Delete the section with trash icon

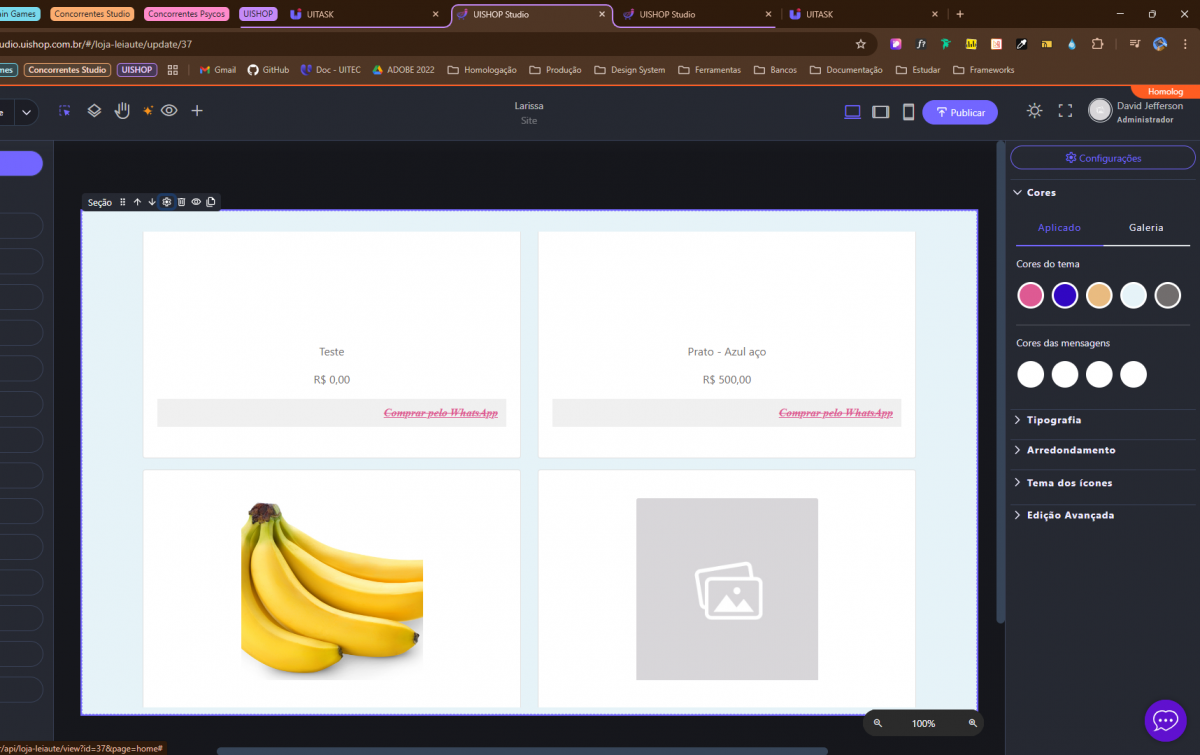pos(181,202)
